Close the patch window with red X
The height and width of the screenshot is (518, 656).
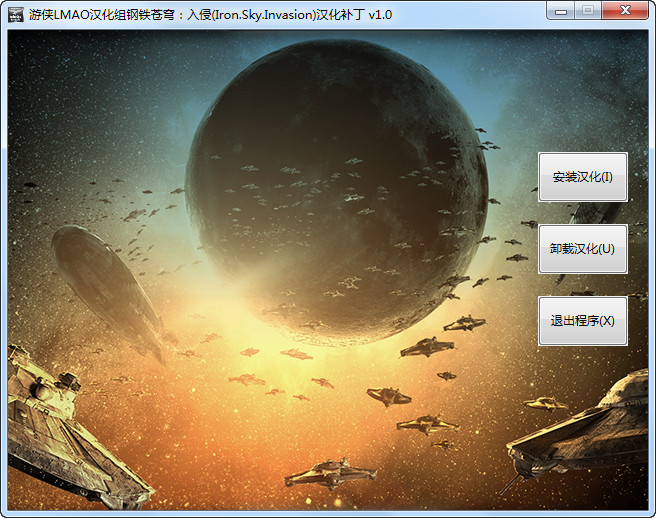click(625, 11)
